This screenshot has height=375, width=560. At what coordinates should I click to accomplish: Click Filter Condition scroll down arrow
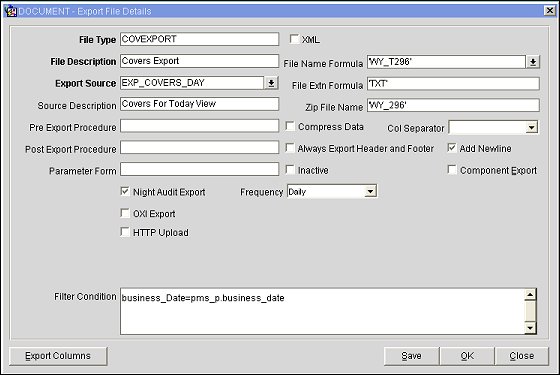tap(530, 328)
